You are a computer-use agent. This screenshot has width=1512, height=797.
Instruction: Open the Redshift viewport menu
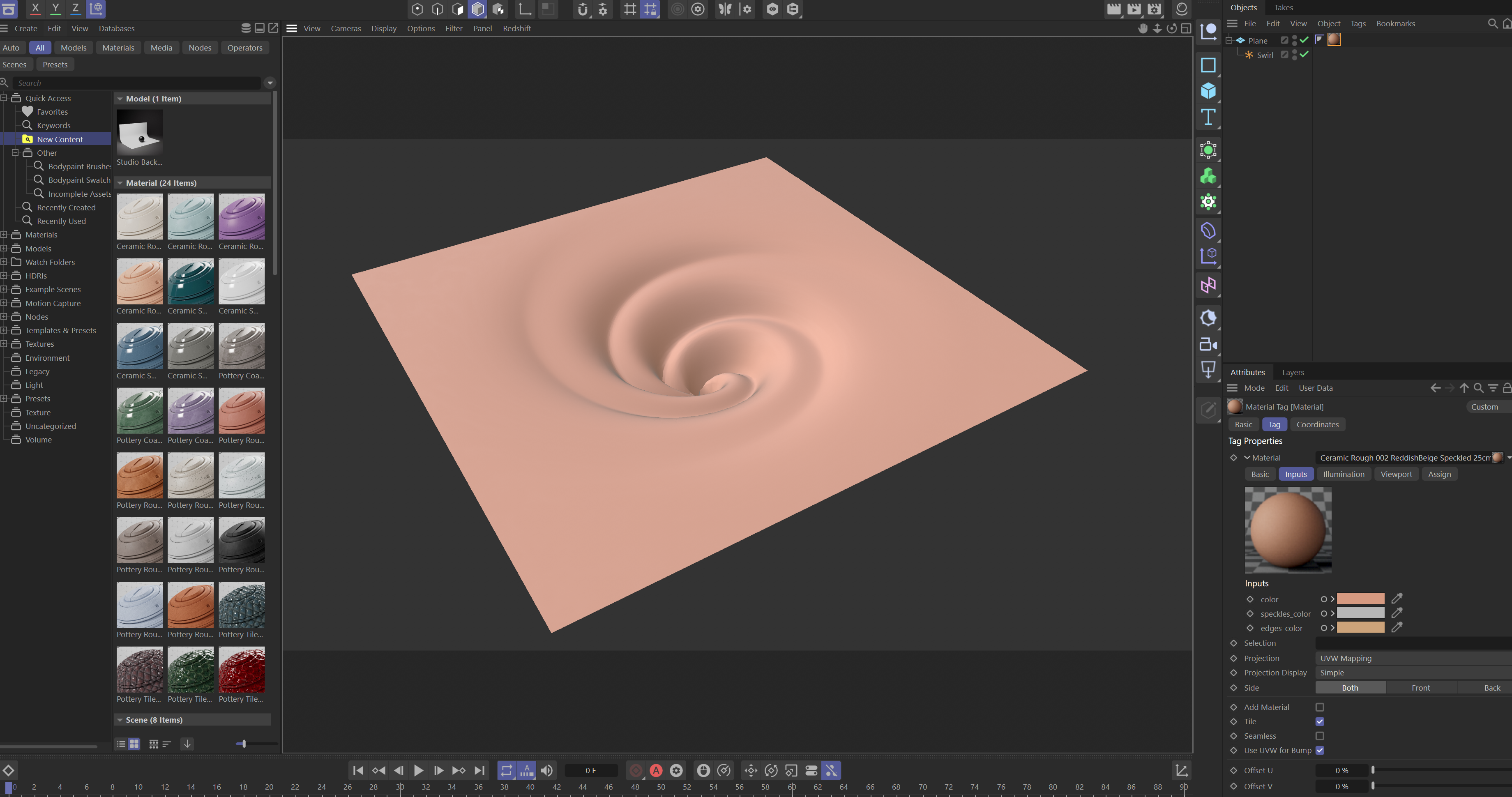pyautogui.click(x=516, y=28)
